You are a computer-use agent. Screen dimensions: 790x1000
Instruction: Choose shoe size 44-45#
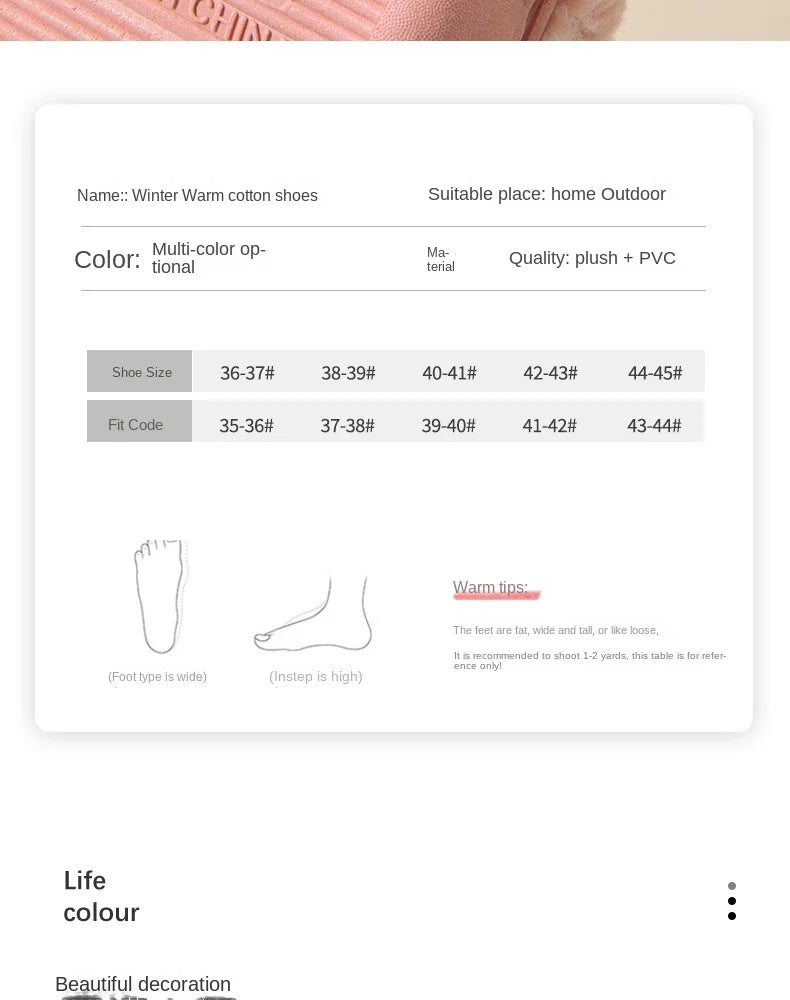pos(655,373)
